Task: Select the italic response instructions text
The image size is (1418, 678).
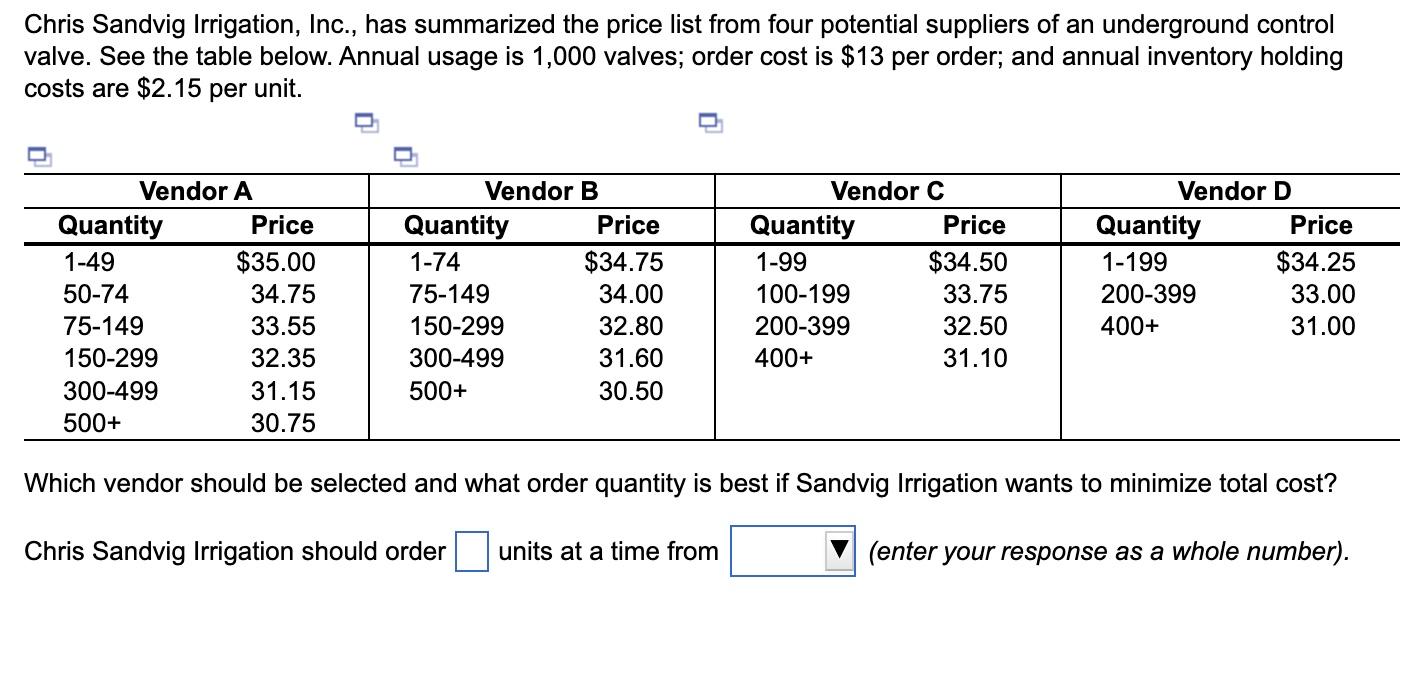Action: click(x=1108, y=551)
